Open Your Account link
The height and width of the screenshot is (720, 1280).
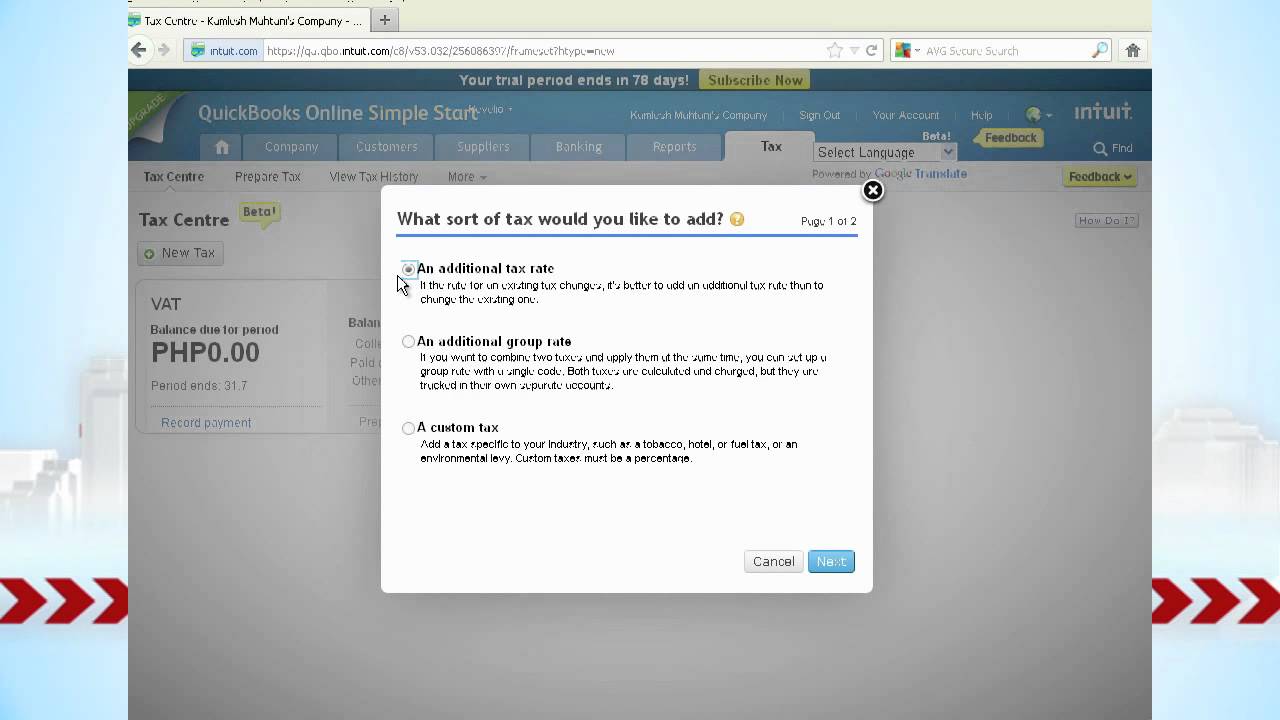(x=905, y=115)
